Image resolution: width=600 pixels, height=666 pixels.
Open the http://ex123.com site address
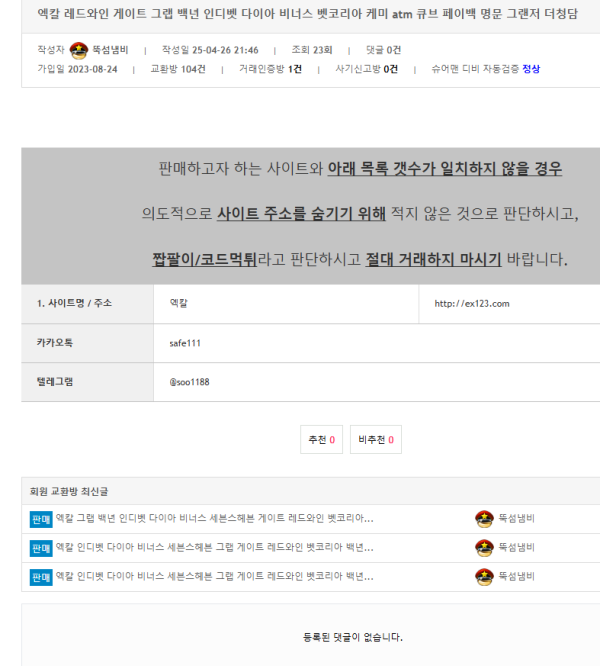click(472, 304)
